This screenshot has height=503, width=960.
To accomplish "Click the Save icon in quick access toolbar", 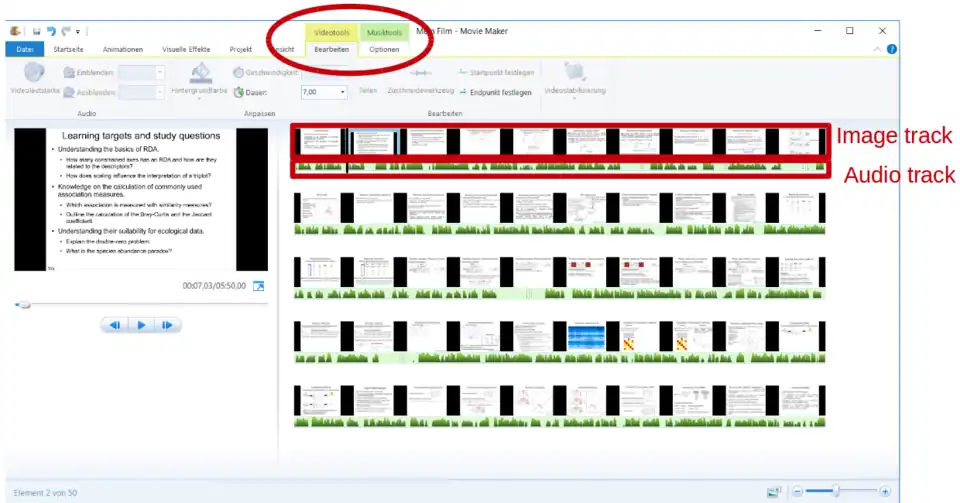I will point(37,31).
